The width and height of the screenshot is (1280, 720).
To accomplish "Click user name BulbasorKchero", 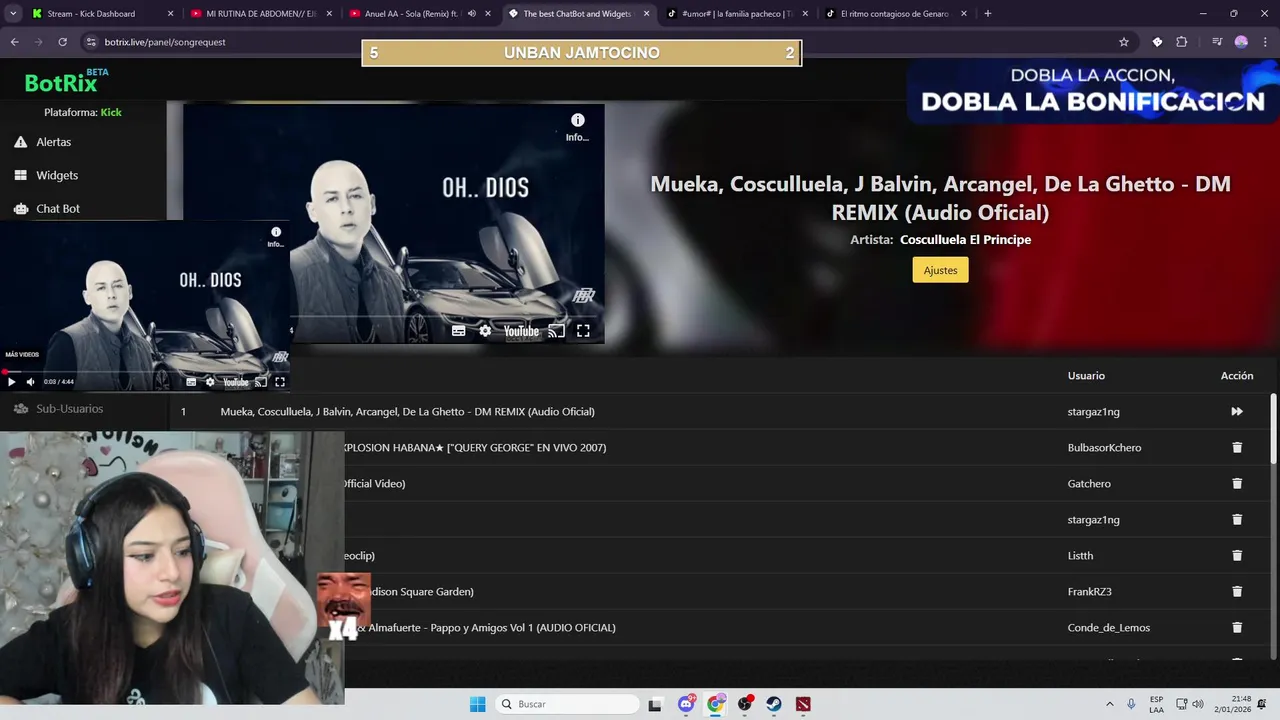I will pyautogui.click(x=1104, y=447).
